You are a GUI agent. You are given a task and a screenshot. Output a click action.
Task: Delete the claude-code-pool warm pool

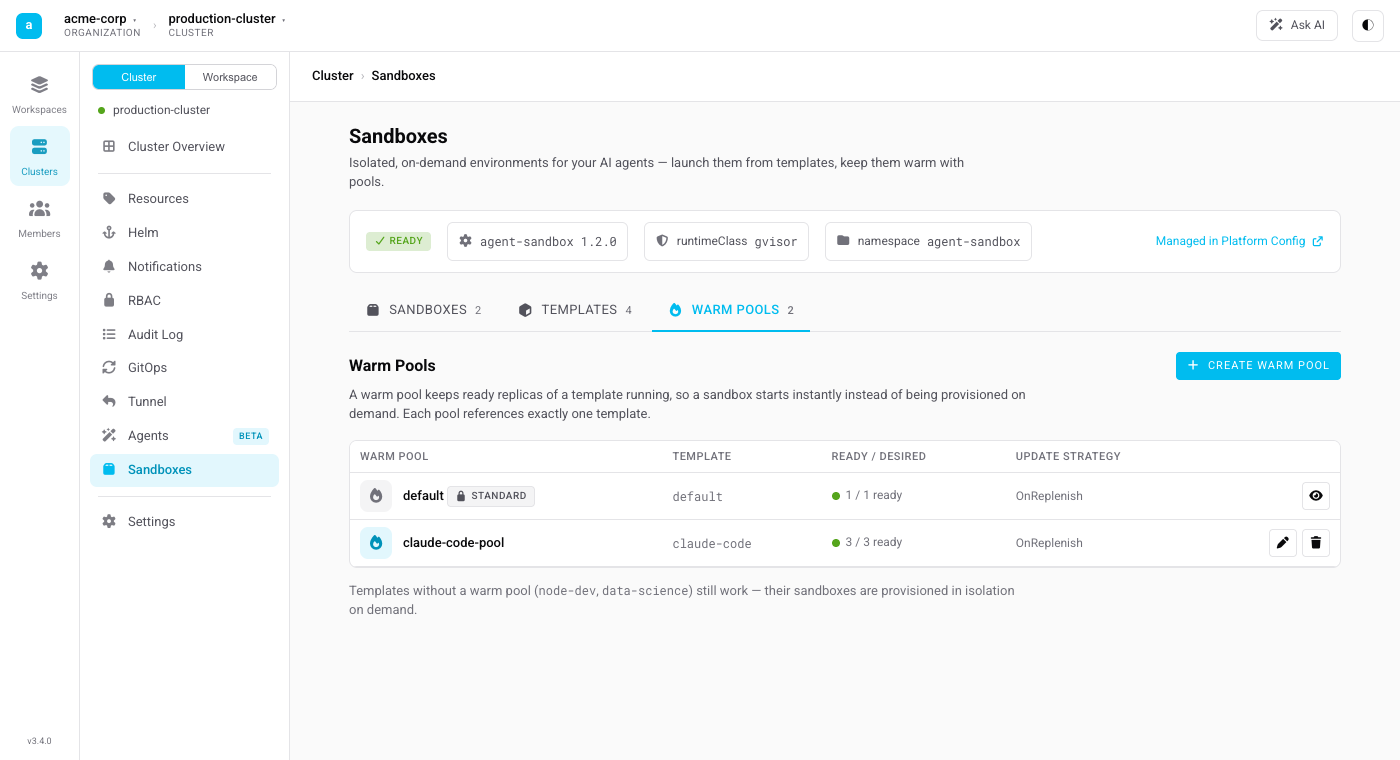click(x=1316, y=543)
